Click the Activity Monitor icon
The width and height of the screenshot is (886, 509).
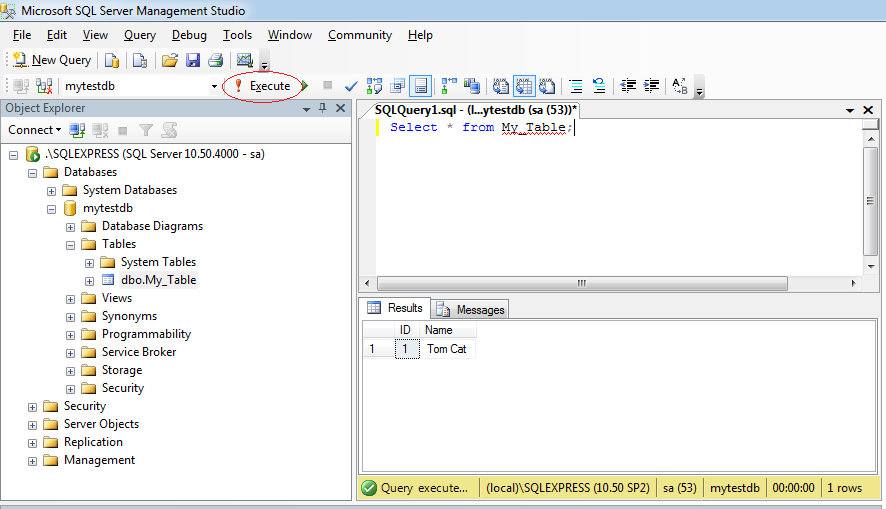(244, 60)
